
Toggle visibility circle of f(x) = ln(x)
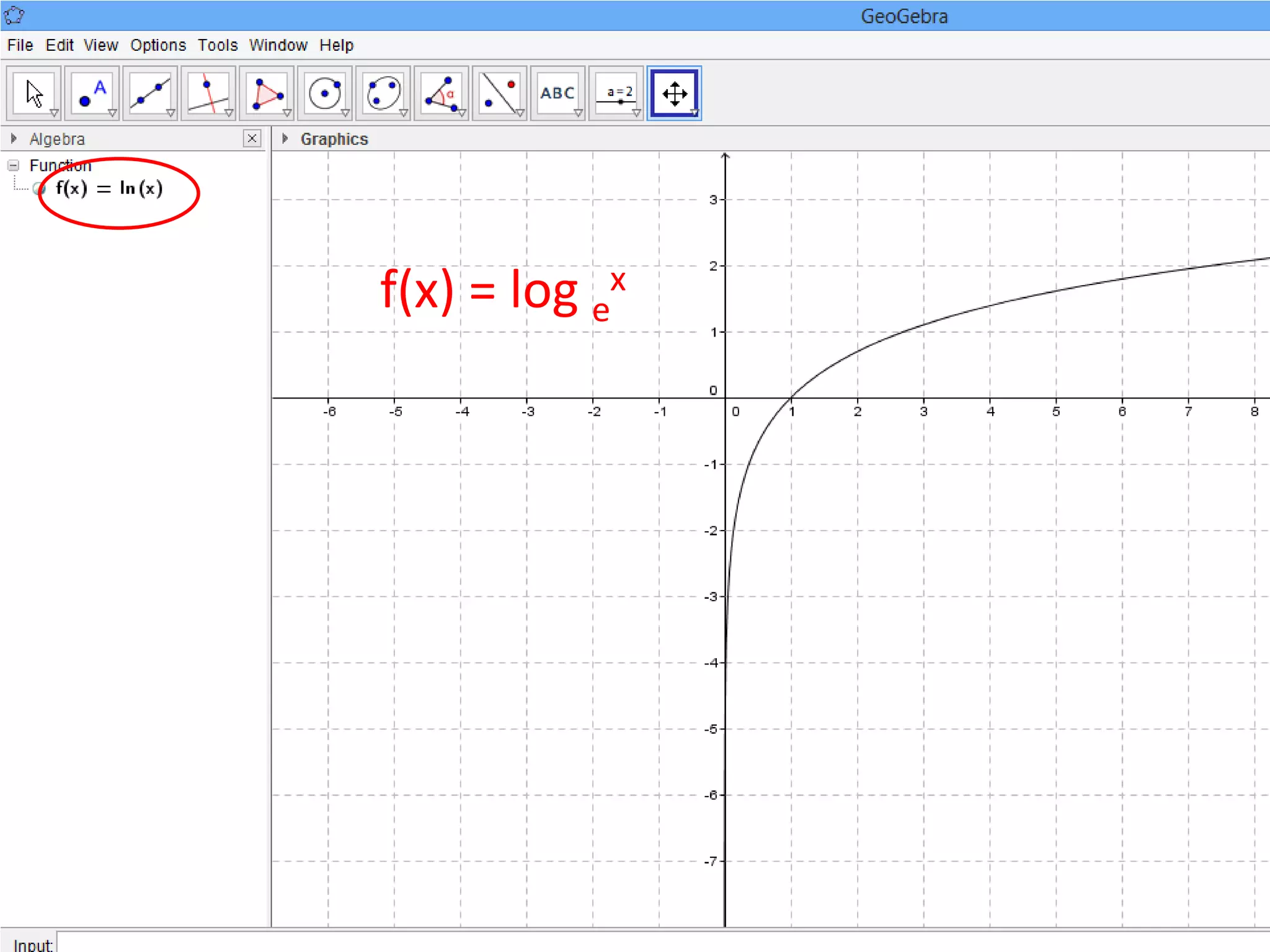(x=39, y=188)
